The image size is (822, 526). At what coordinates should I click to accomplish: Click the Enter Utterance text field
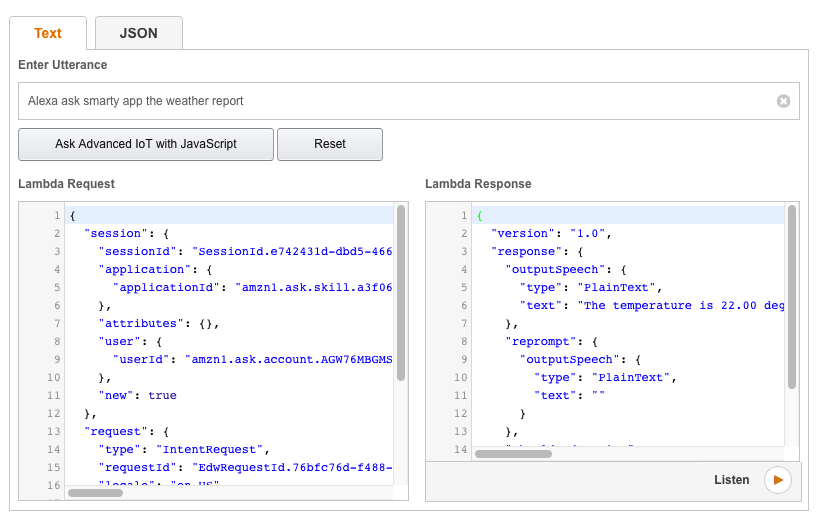[x=395, y=101]
